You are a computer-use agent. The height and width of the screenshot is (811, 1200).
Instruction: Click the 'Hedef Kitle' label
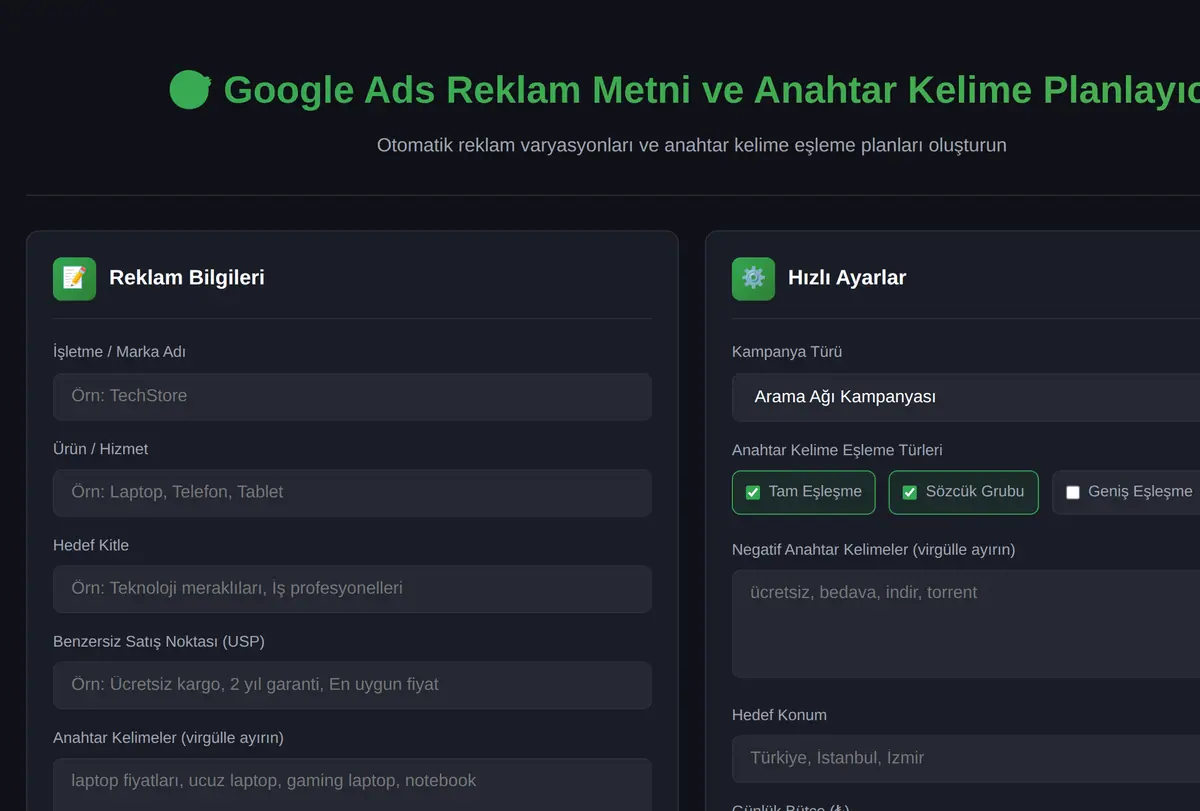point(91,545)
